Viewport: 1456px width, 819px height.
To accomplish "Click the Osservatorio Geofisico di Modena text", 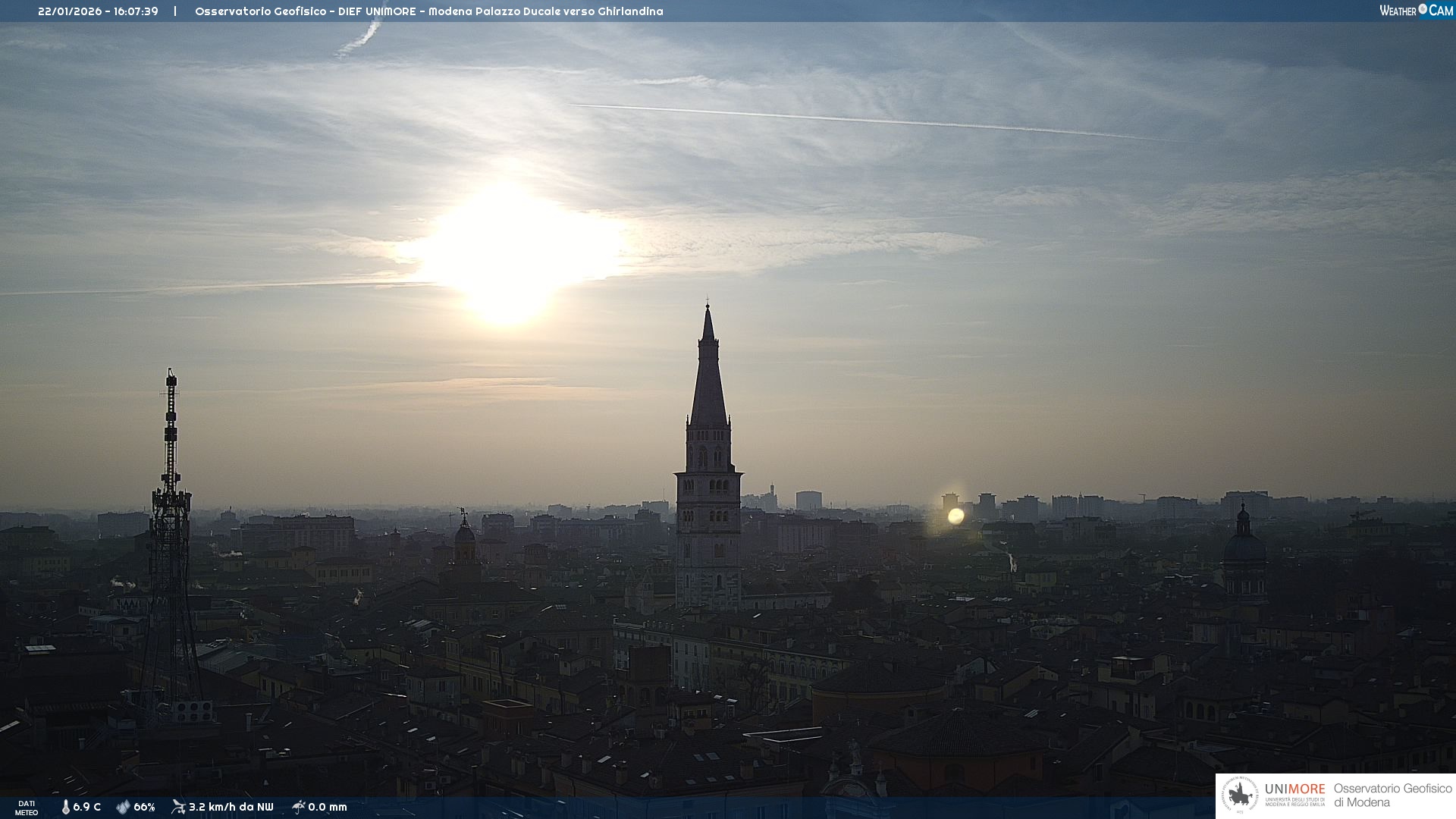I will pyautogui.click(x=1392, y=795).
